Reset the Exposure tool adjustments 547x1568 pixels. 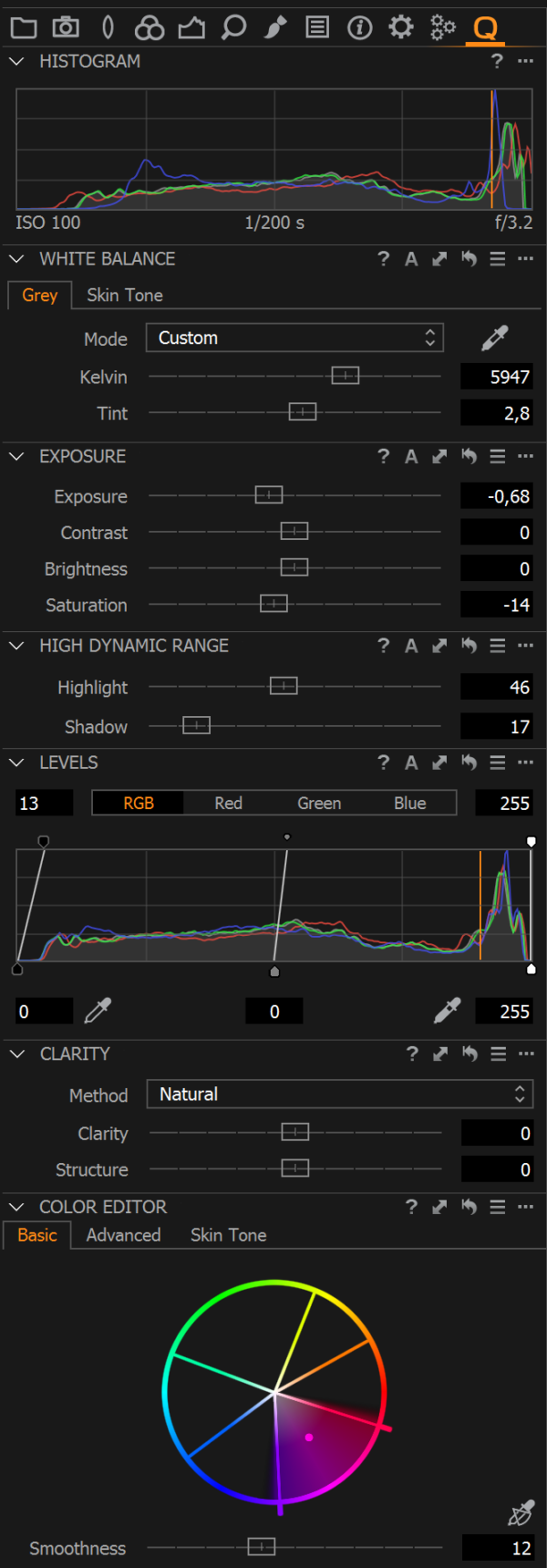point(469,456)
